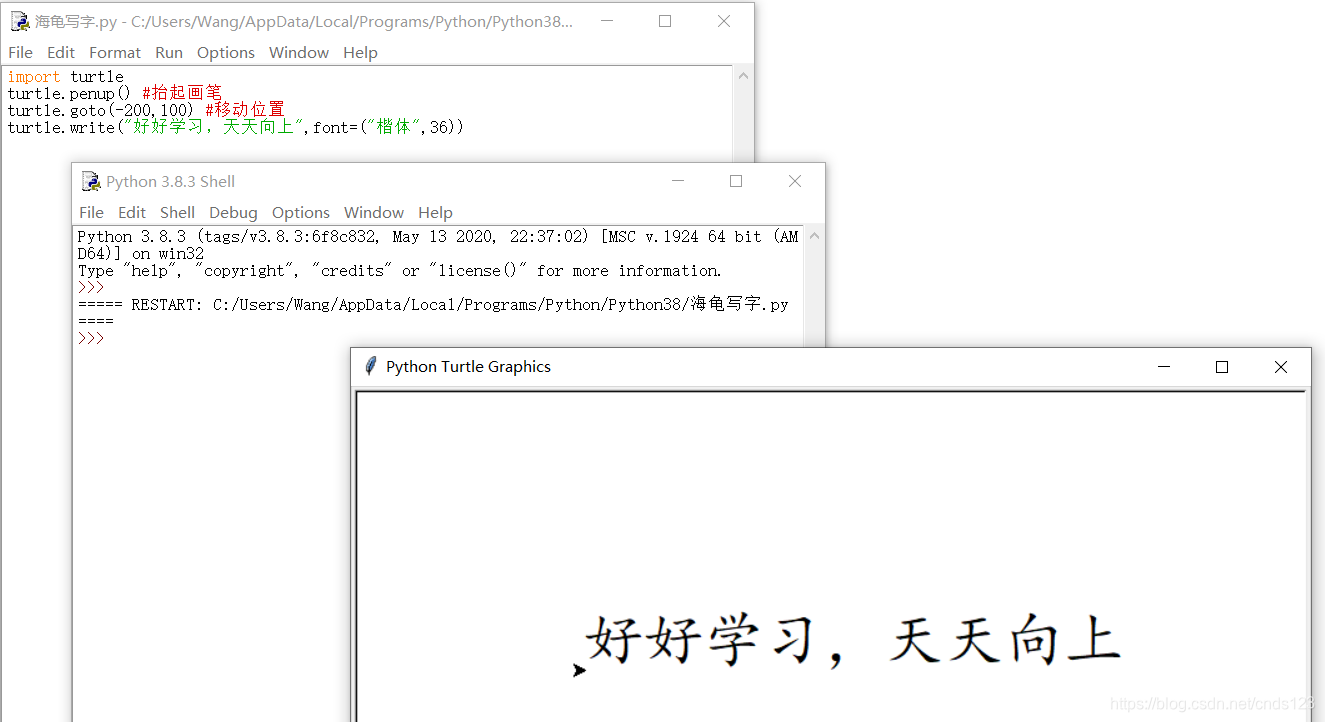
Task: Click the Python icon on the Shell title bar
Action: (x=91, y=181)
